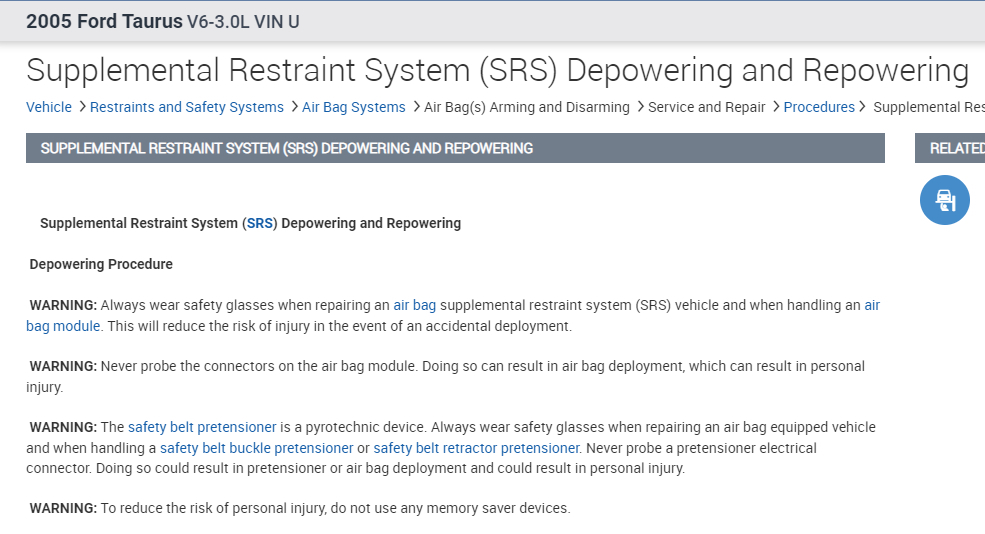Viewport: 985px width, 534px height.
Task: Click the V6-3.0L VIN U engine label
Action: (243, 22)
